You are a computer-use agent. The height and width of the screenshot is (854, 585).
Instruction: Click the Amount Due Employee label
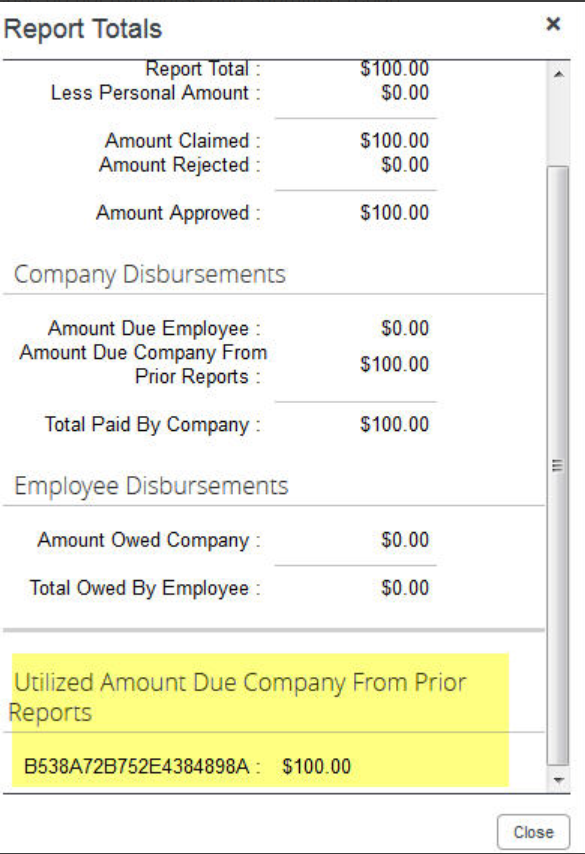(149, 328)
